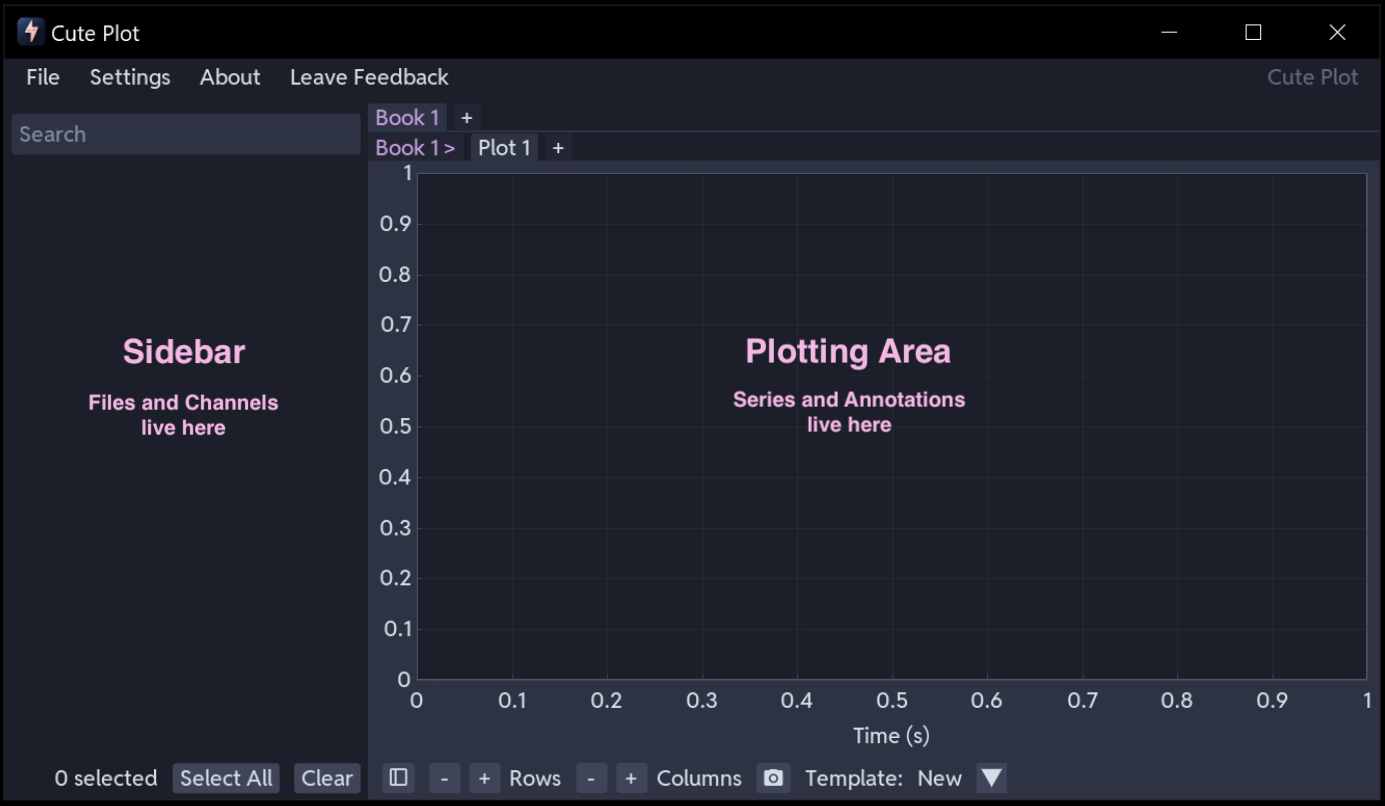The image size is (1385, 806).
Task: Select the Book 1 tab
Action: click(406, 117)
